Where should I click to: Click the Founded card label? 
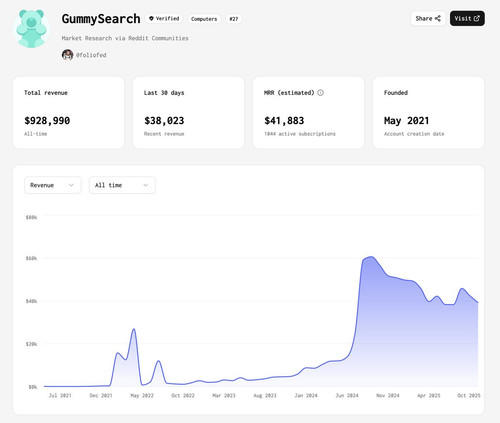396,93
